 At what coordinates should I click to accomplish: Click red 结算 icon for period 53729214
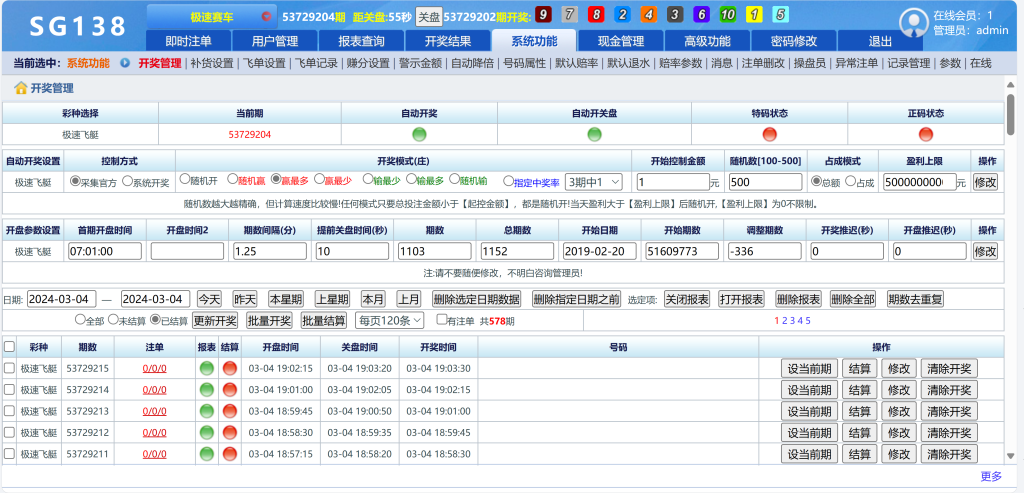point(229,390)
